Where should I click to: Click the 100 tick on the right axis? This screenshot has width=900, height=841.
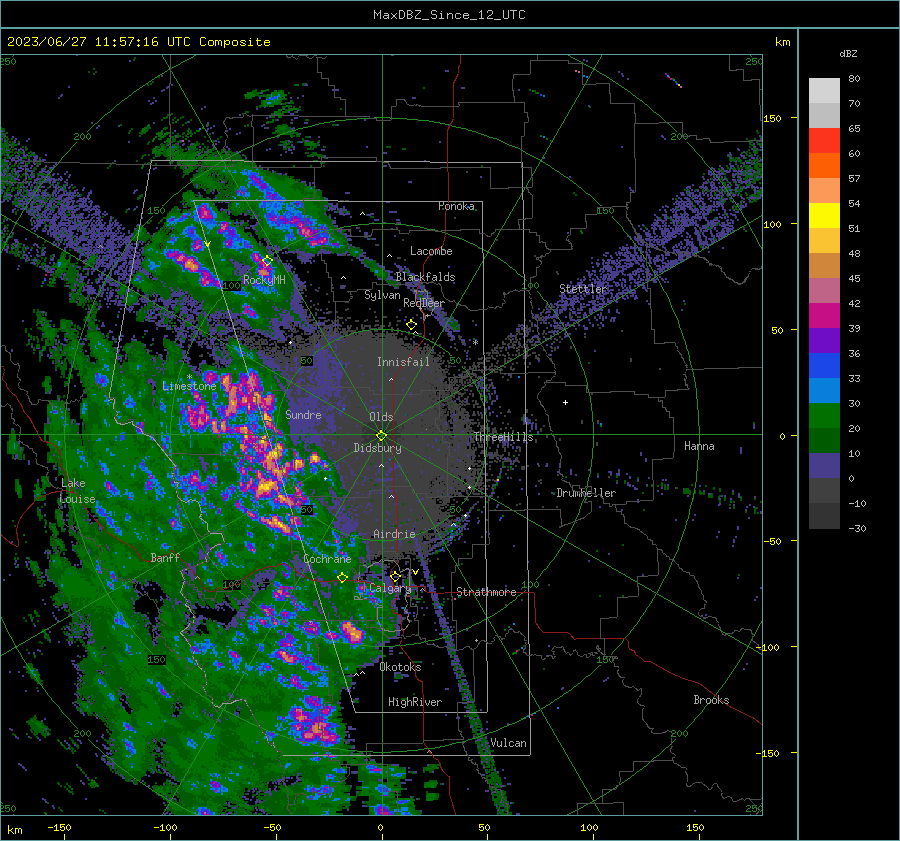tap(772, 224)
